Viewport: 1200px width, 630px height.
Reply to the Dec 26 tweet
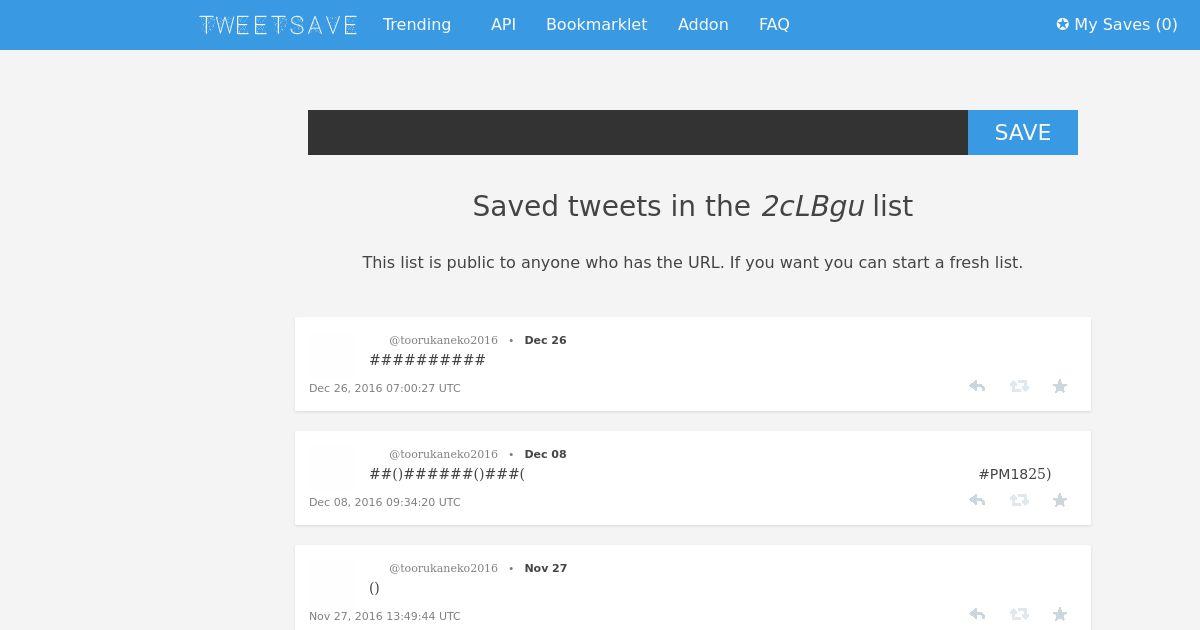[x=977, y=386]
